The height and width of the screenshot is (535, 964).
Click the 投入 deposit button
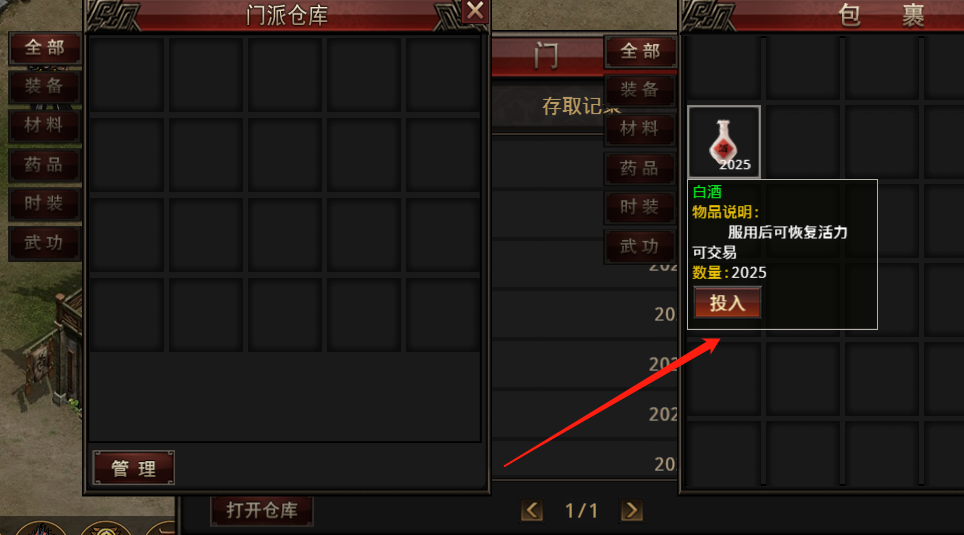click(x=727, y=303)
